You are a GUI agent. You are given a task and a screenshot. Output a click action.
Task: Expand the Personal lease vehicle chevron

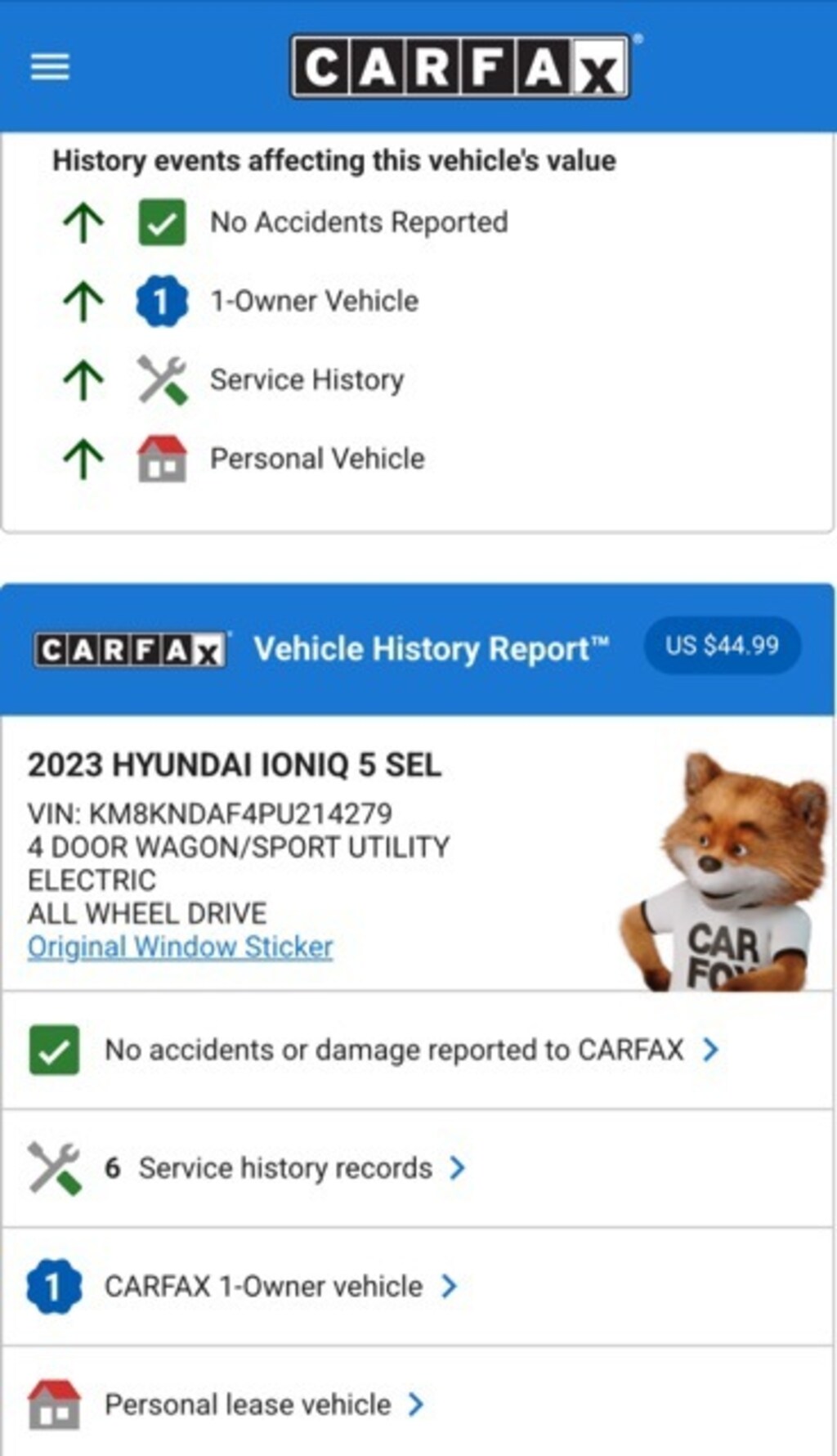416,1404
